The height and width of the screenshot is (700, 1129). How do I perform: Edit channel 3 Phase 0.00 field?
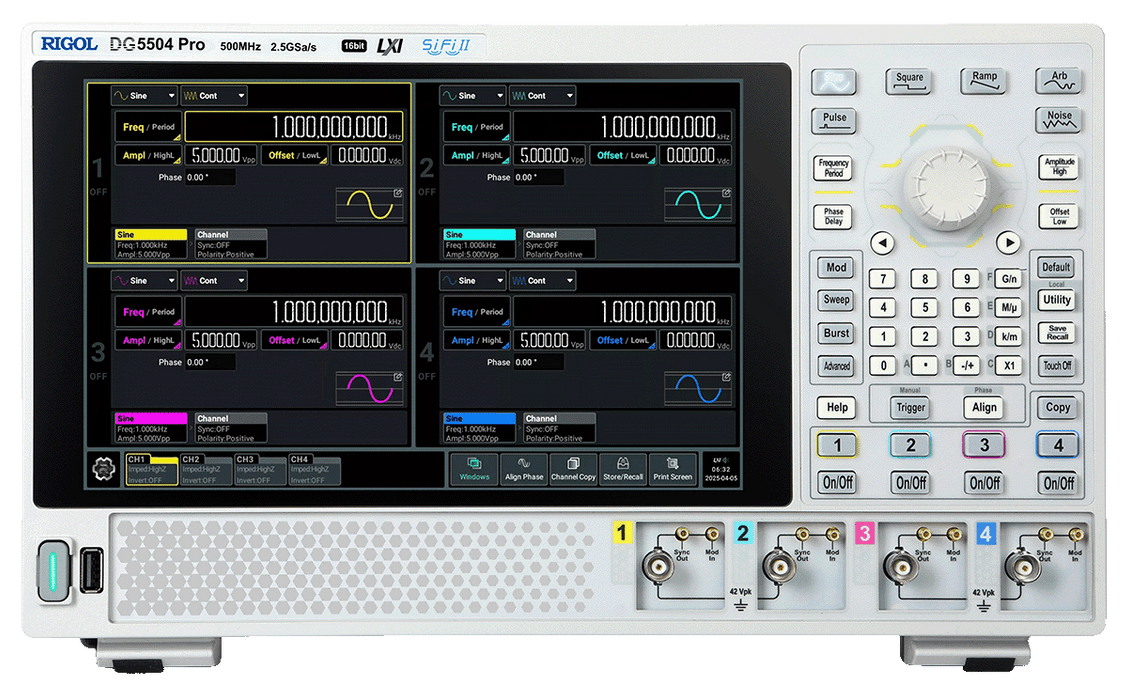click(210, 362)
